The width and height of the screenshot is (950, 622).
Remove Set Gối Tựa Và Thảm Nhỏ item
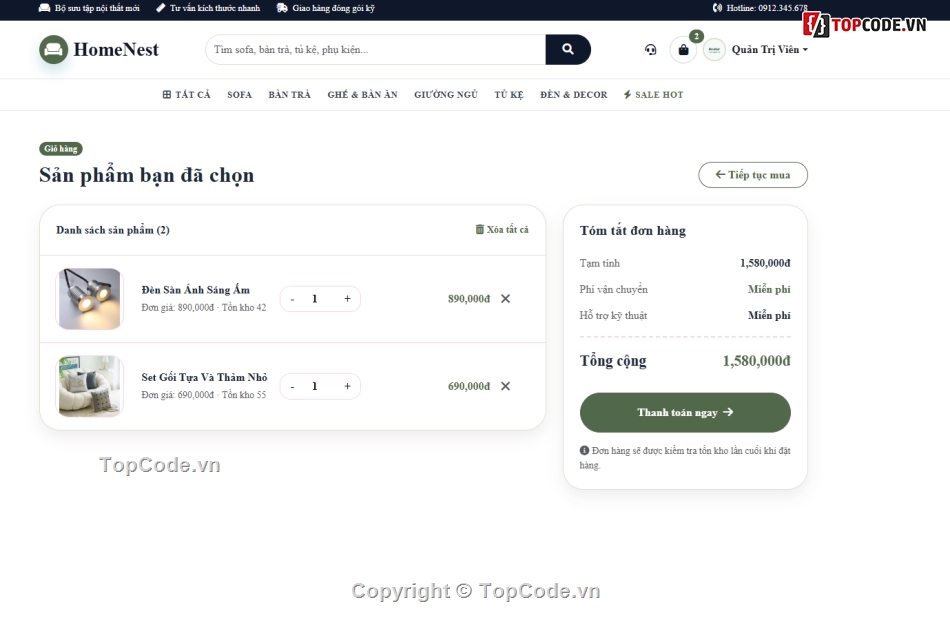505,386
